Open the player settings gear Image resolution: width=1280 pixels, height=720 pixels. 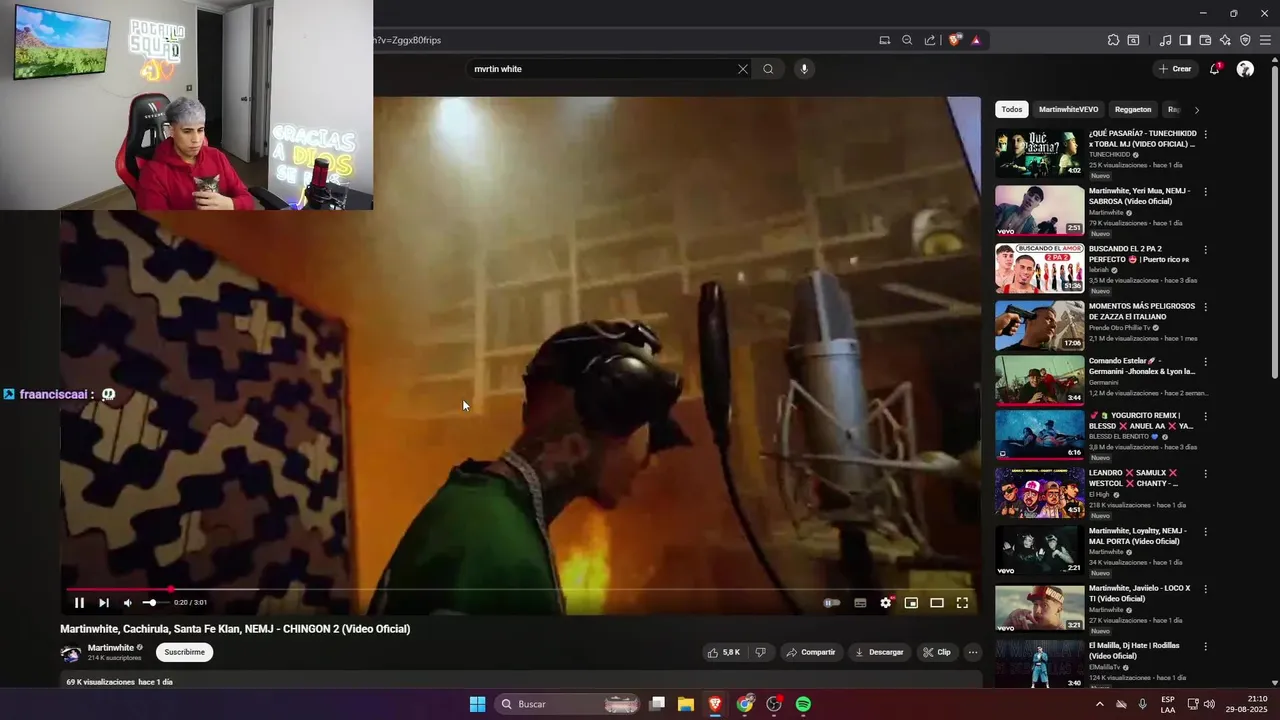click(x=886, y=603)
